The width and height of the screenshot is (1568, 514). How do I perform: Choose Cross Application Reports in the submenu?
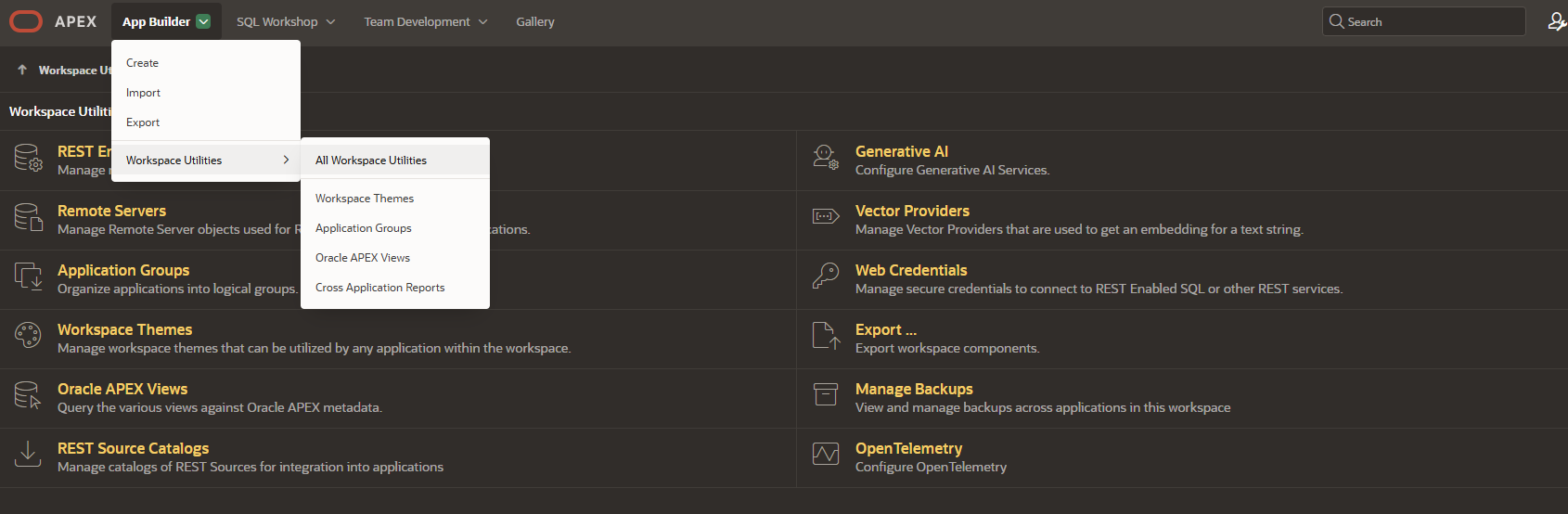(x=395, y=288)
